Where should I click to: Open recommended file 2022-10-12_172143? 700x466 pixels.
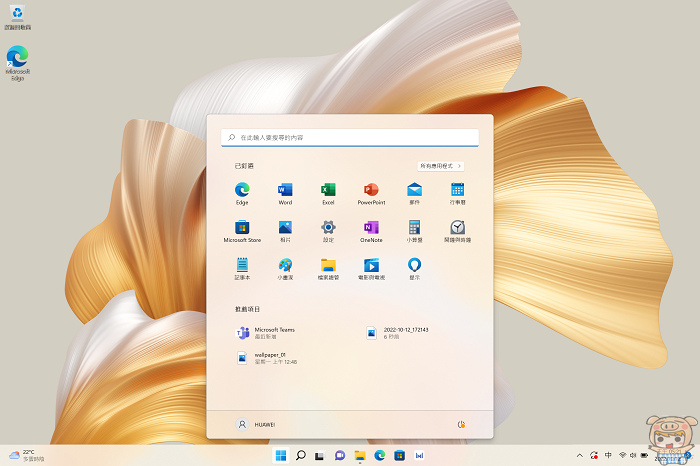pyautogui.click(x=399, y=332)
